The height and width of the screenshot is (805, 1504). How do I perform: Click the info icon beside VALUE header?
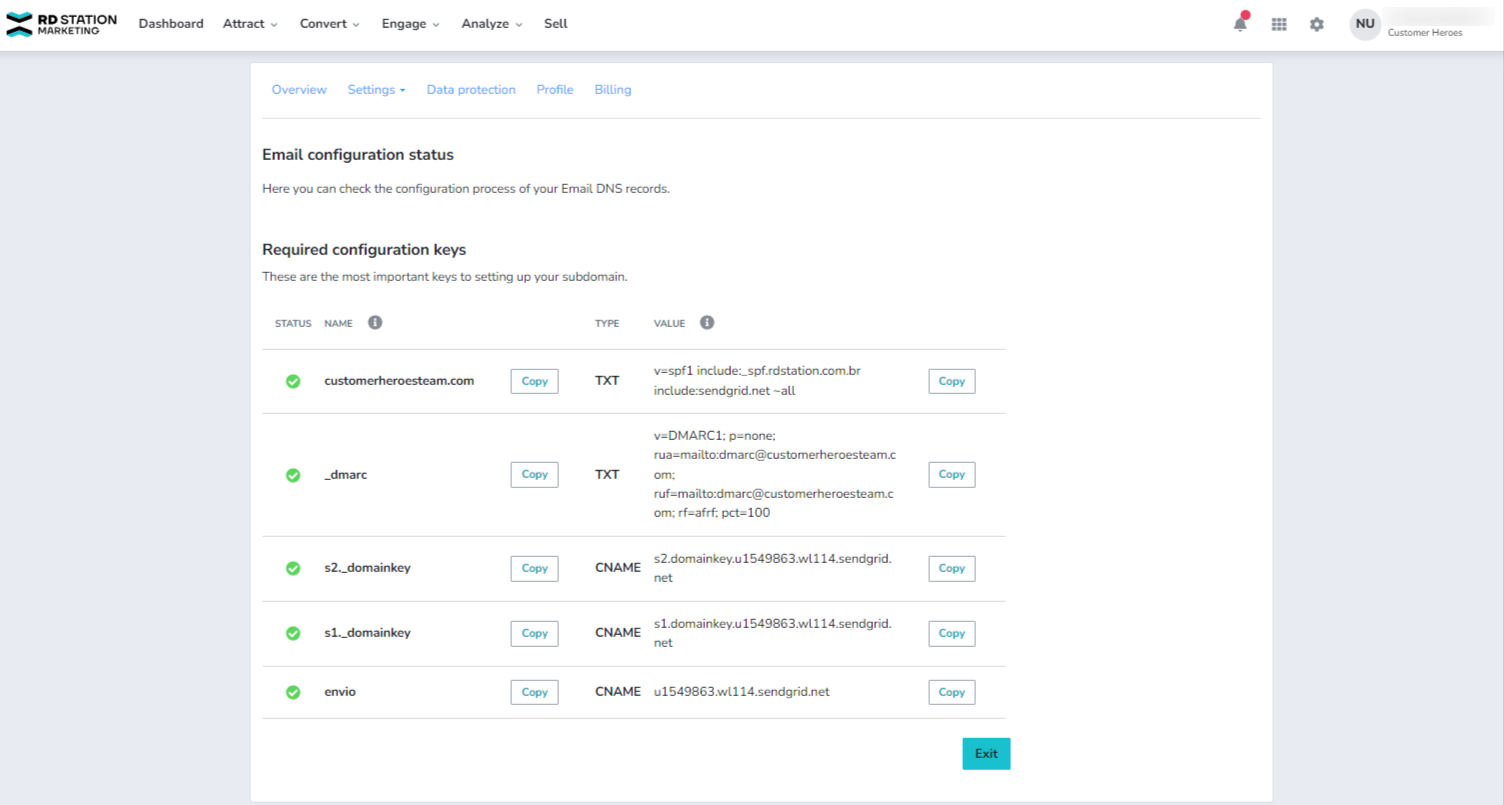tap(707, 323)
